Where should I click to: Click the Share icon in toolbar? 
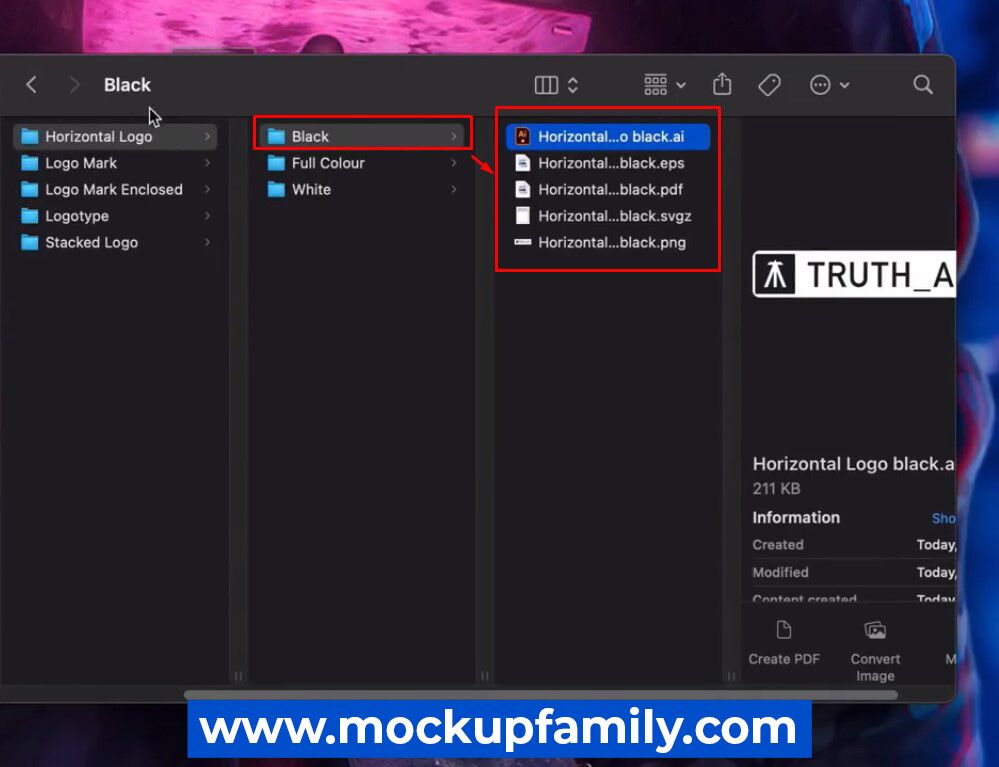(722, 85)
